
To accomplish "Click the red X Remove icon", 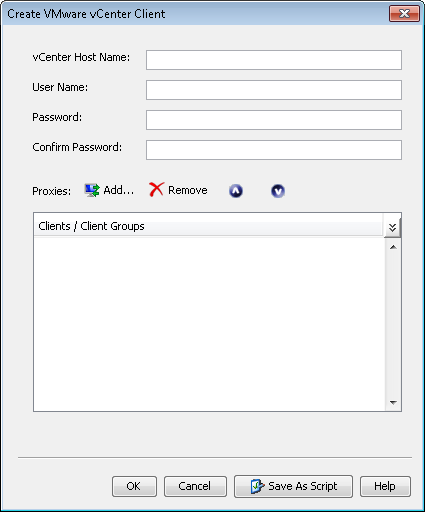I will coord(156,189).
